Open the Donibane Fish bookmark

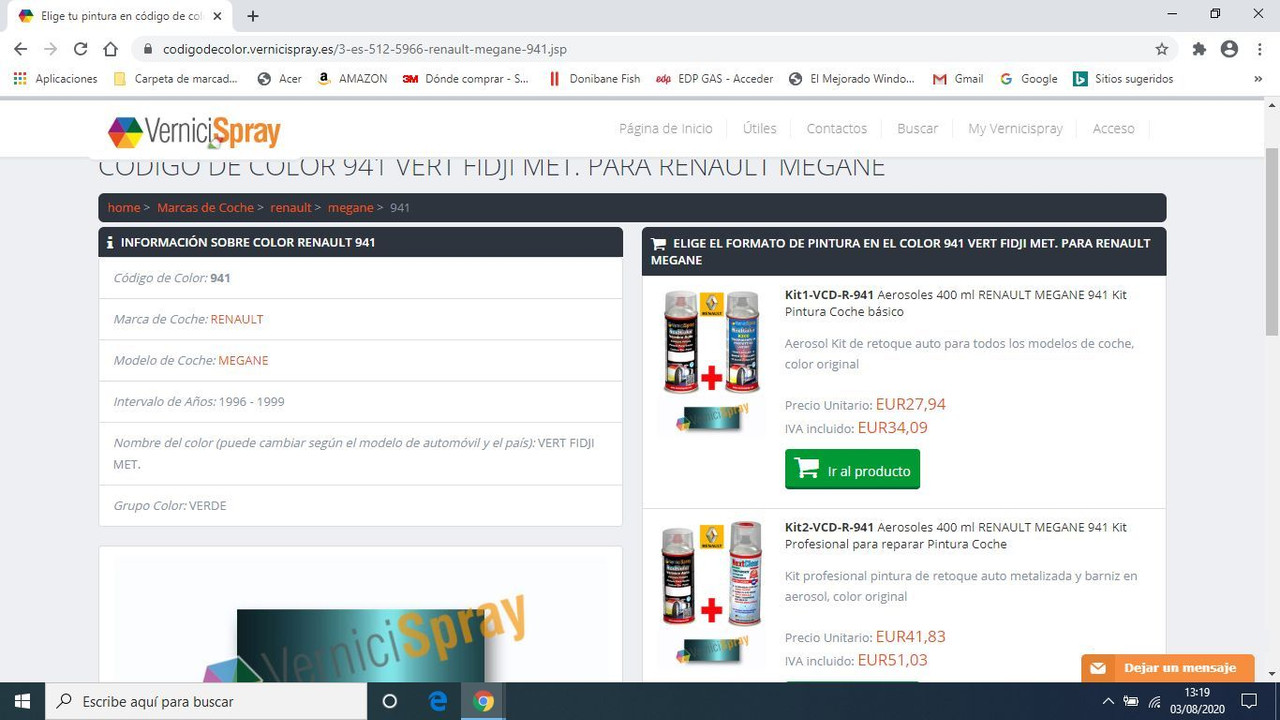tap(594, 79)
